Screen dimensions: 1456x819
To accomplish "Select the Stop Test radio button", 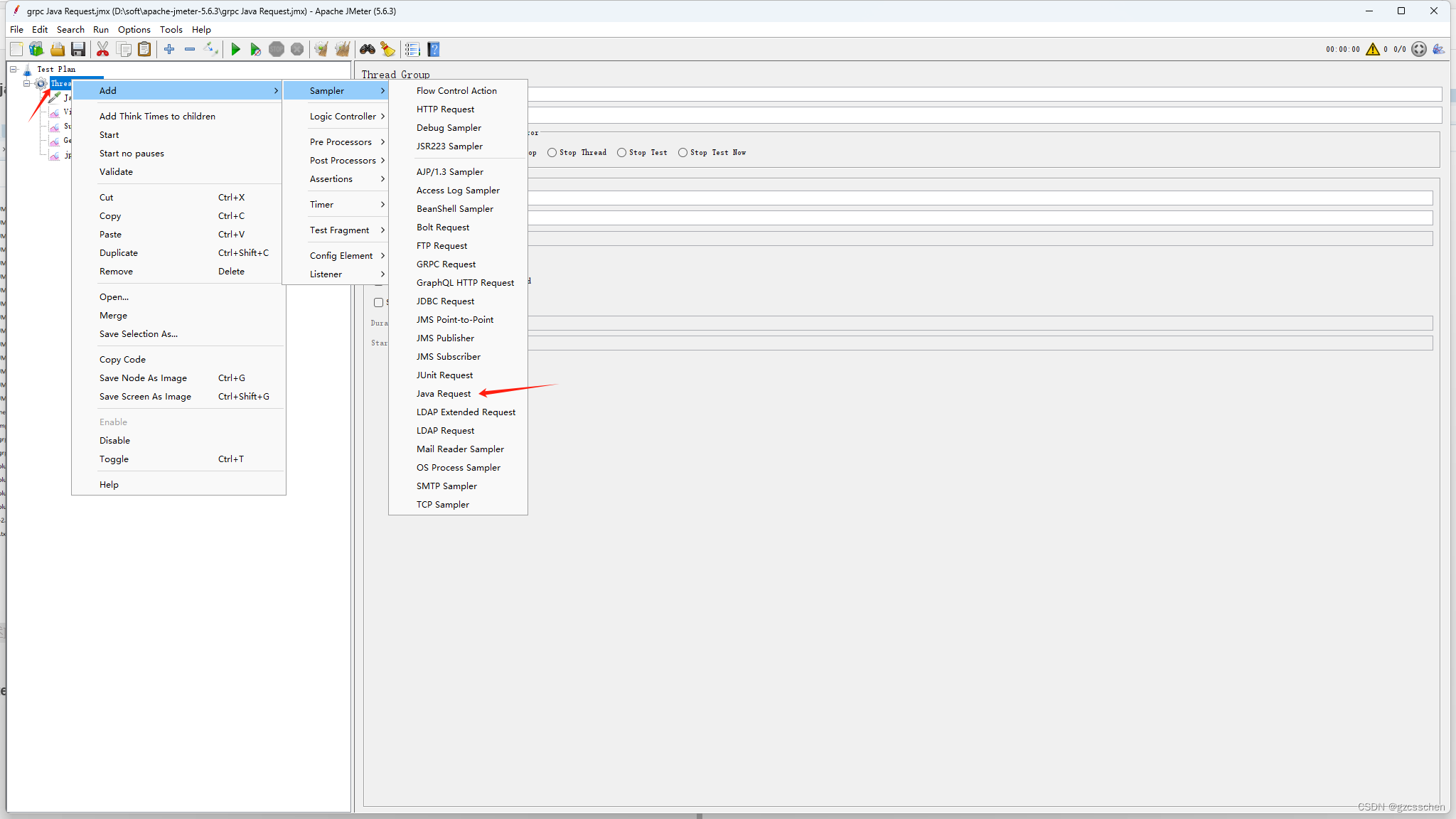I will 621,153.
